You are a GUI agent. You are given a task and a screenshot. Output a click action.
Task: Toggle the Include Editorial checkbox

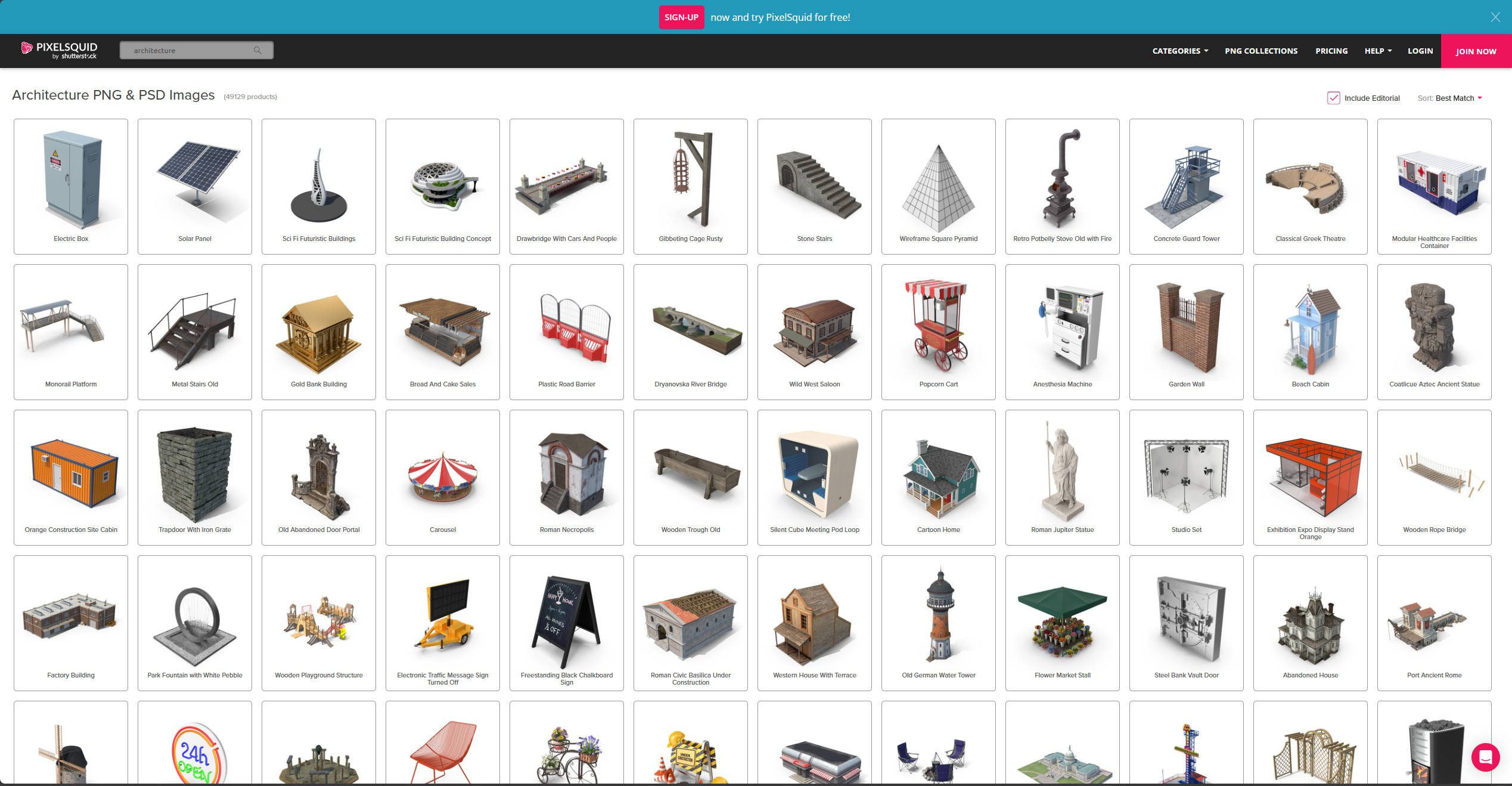1334,98
